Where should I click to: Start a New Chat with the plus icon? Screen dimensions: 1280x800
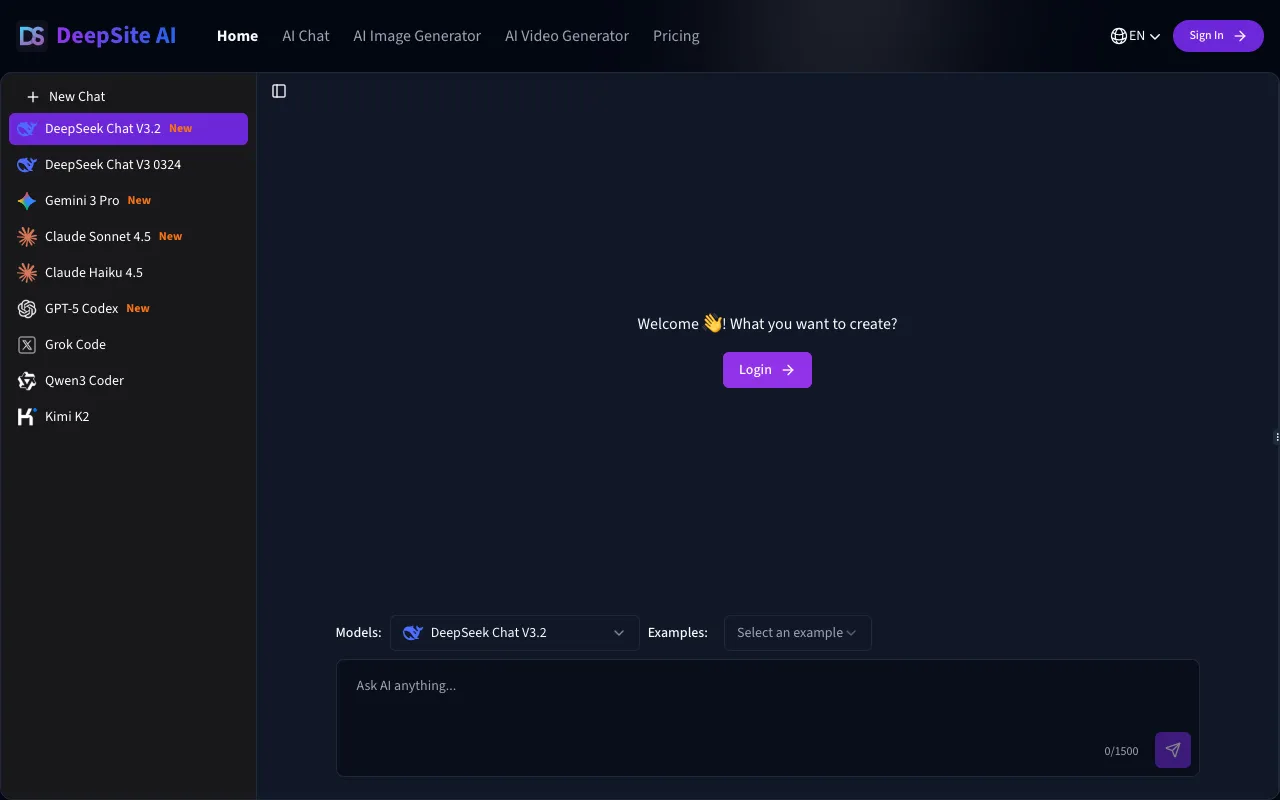(35, 96)
